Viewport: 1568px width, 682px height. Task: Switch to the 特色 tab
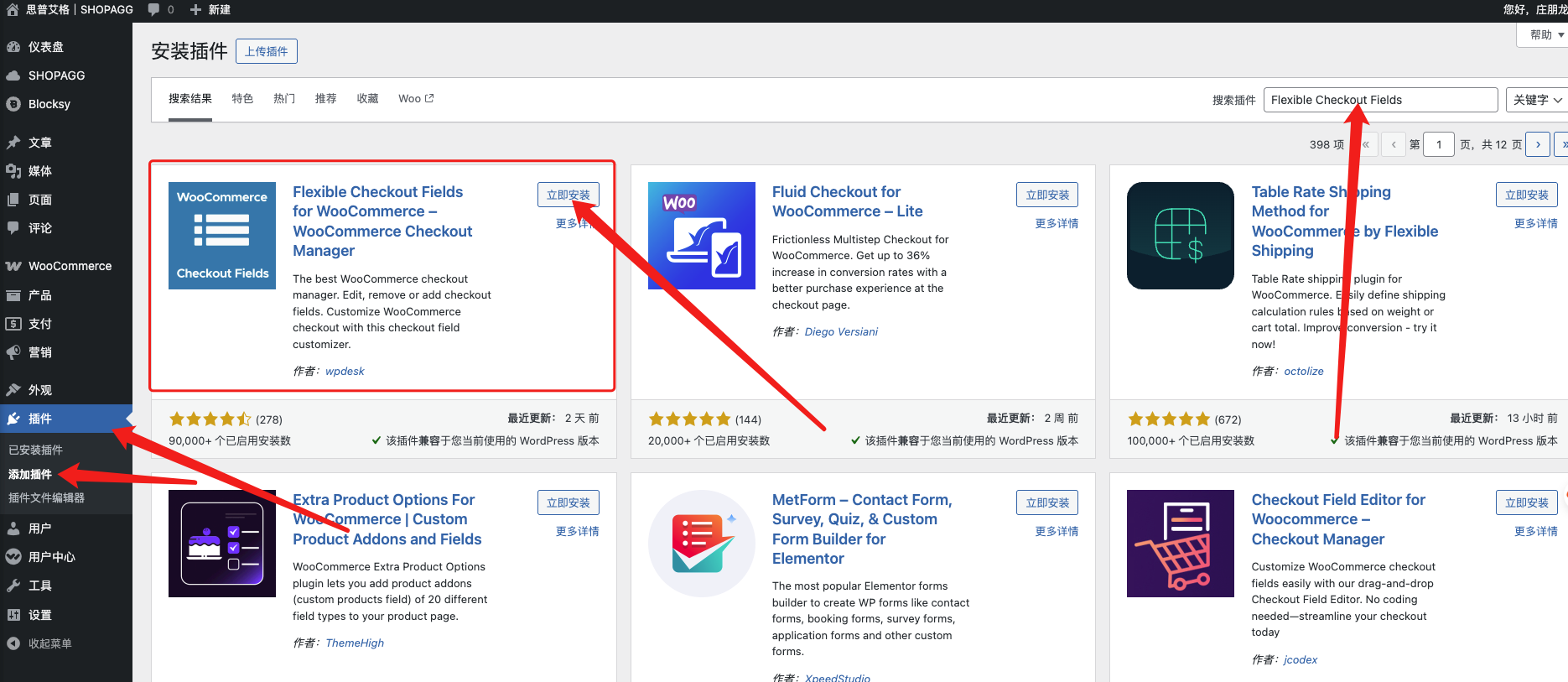(x=242, y=99)
